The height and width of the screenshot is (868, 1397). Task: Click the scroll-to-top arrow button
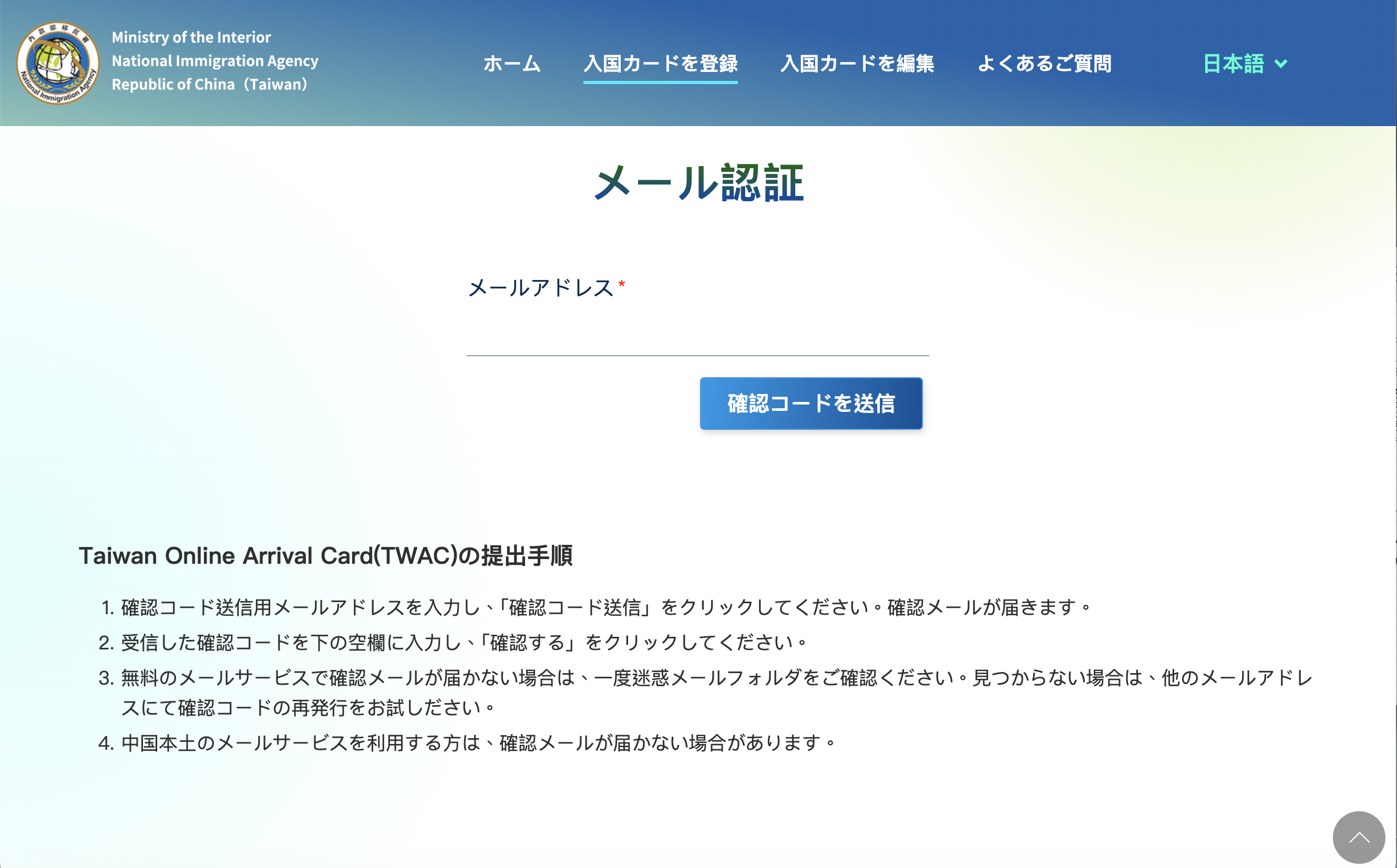click(1359, 837)
